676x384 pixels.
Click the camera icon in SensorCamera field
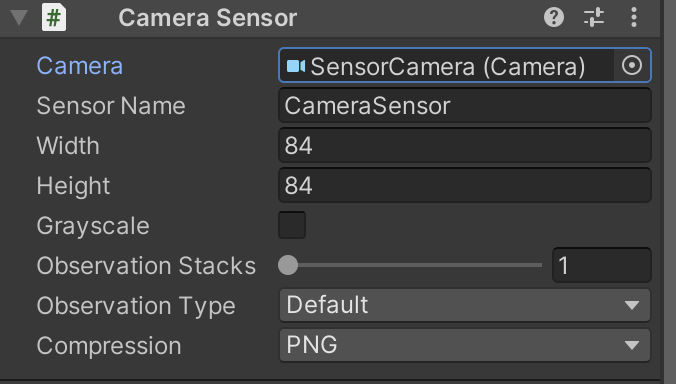(x=296, y=66)
